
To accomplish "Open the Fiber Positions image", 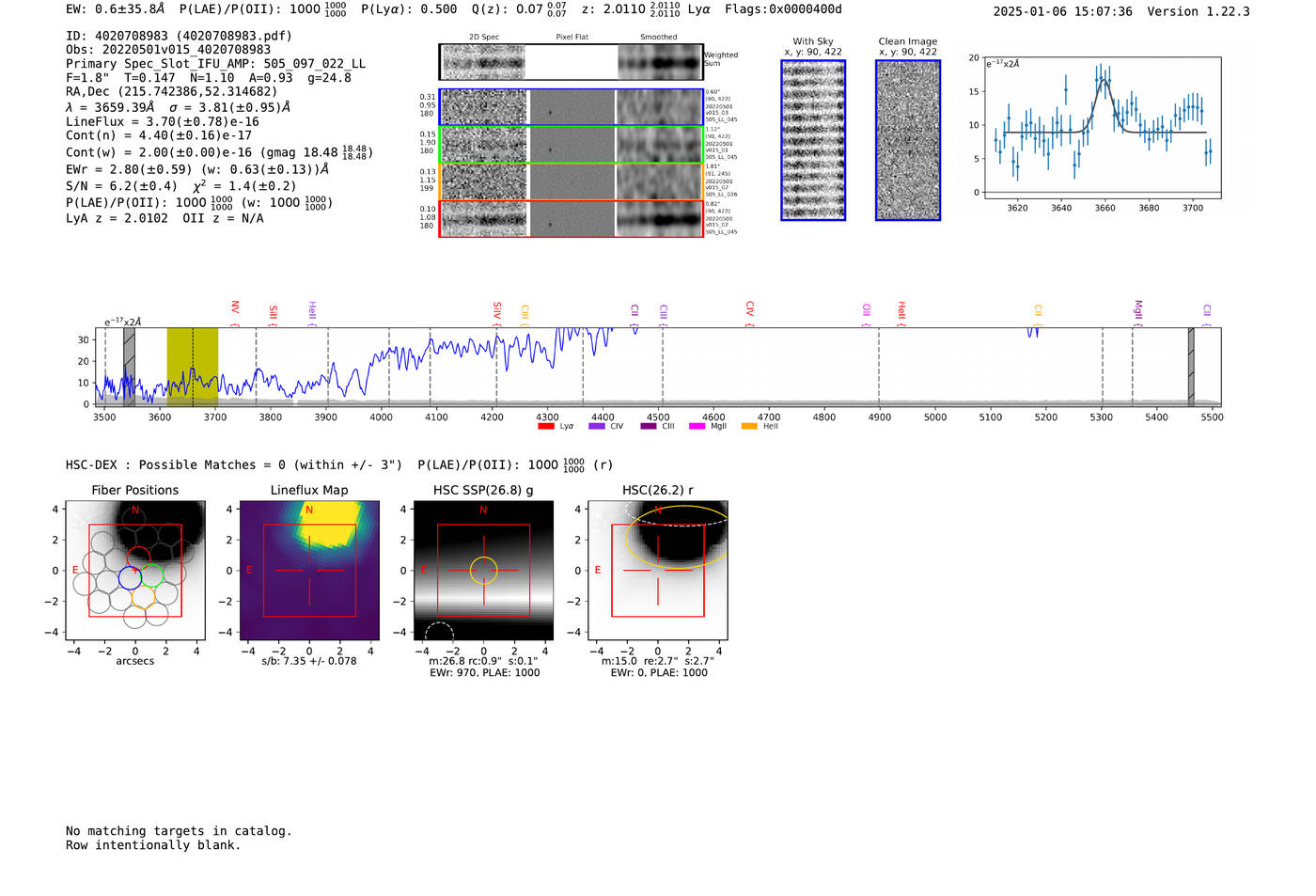I will 135,571.
